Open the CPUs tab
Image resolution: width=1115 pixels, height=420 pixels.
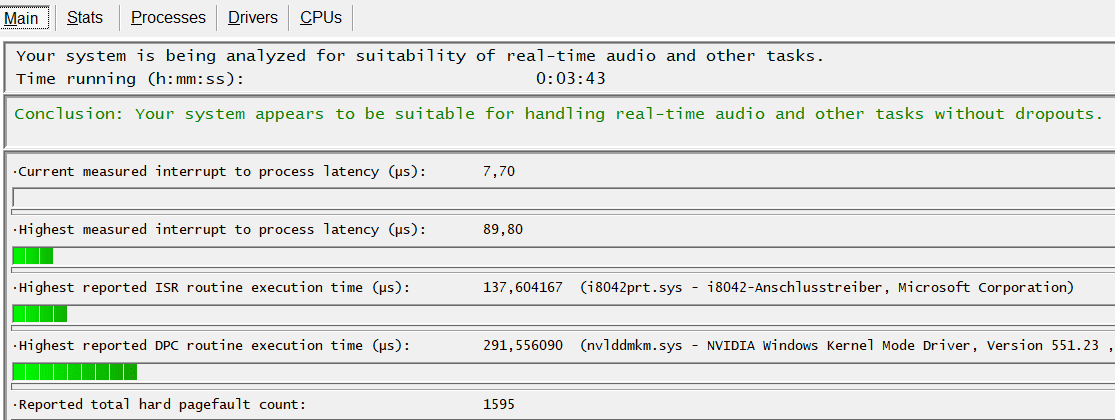pyautogui.click(x=320, y=17)
